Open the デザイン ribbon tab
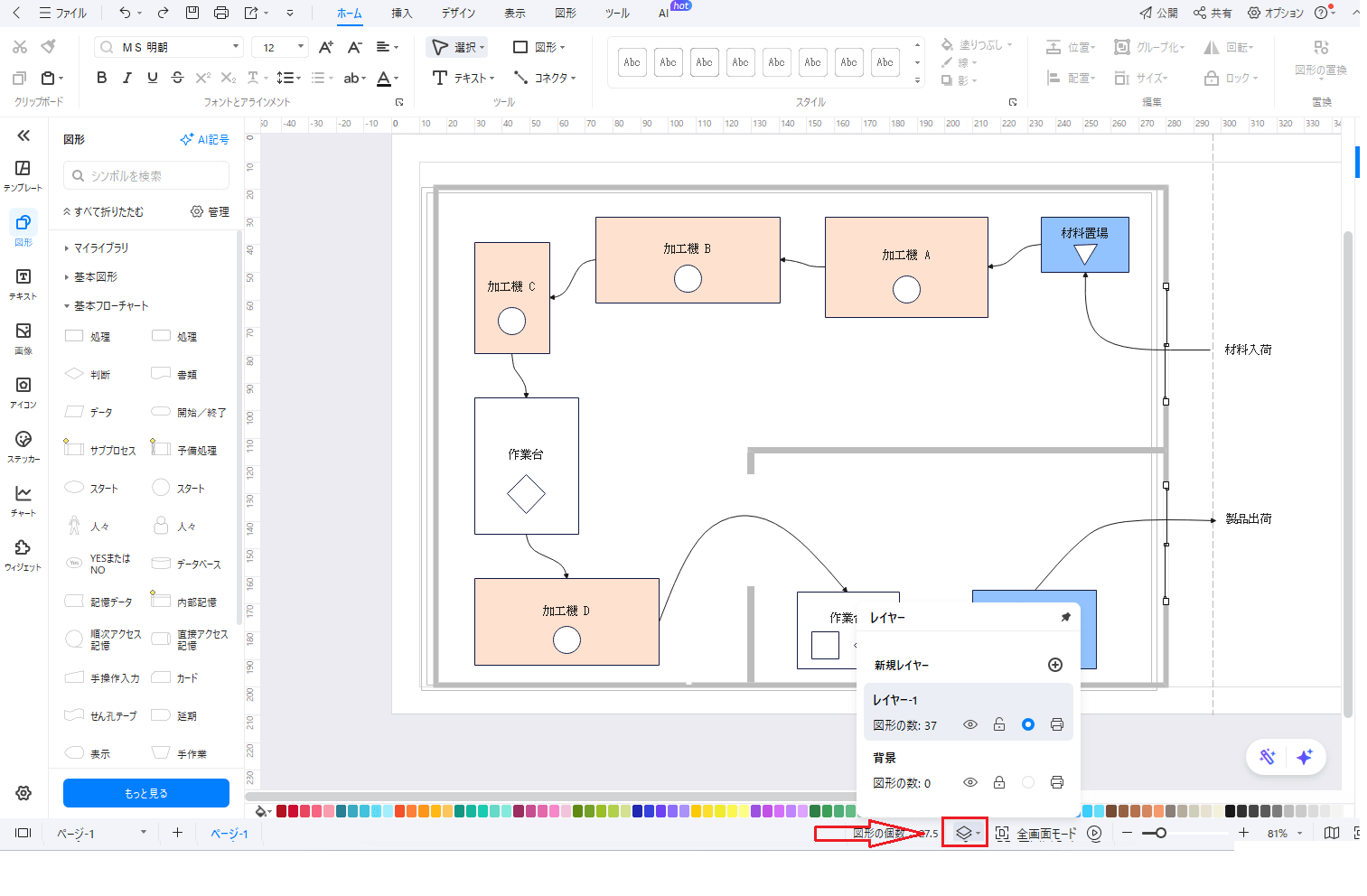The width and height of the screenshot is (1367, 896). click(458, 14)
